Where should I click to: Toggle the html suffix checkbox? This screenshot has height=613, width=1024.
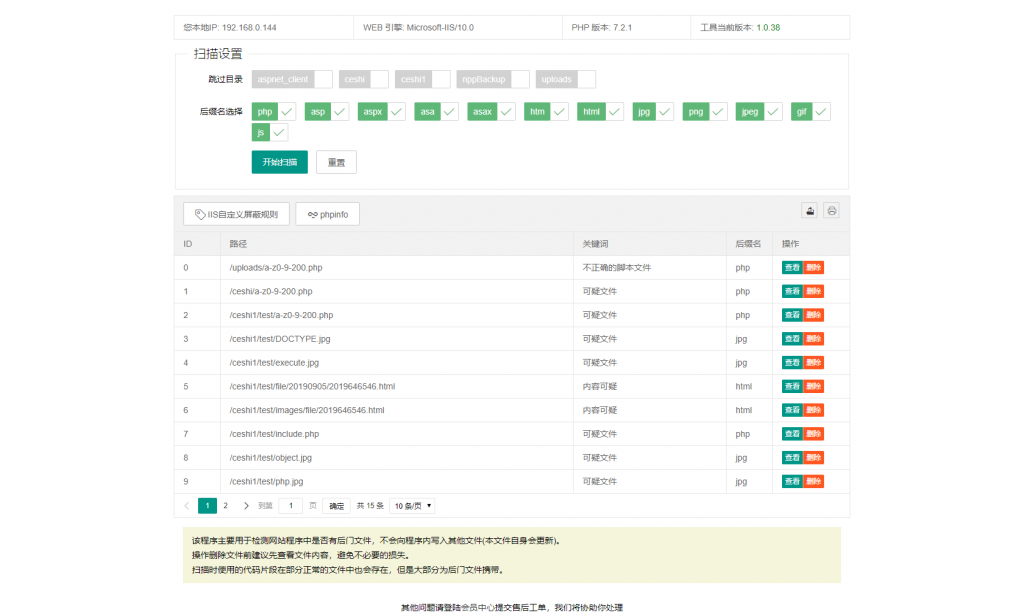615,112
